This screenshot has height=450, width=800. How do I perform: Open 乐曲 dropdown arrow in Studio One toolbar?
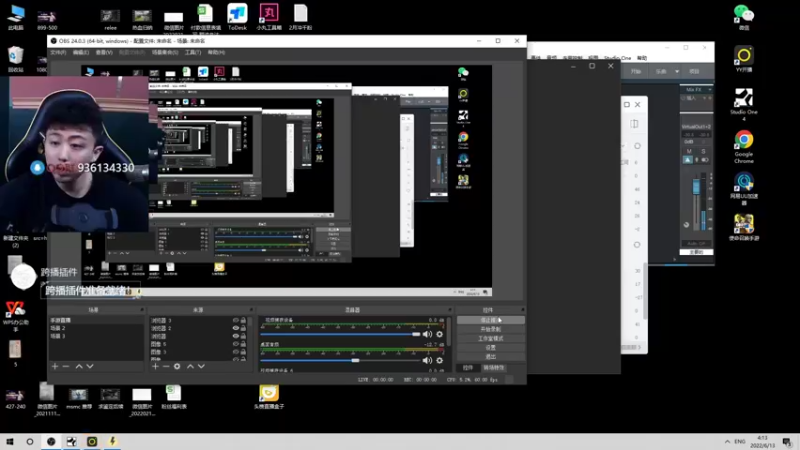677,71
